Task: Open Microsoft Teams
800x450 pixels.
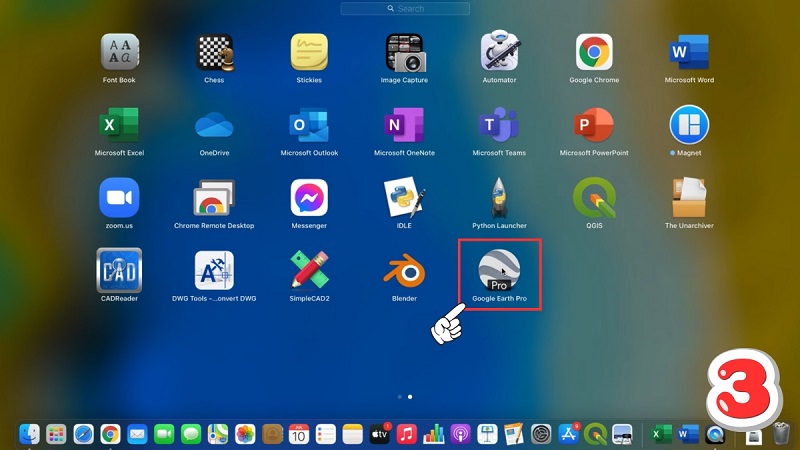Action: [499, 125]
